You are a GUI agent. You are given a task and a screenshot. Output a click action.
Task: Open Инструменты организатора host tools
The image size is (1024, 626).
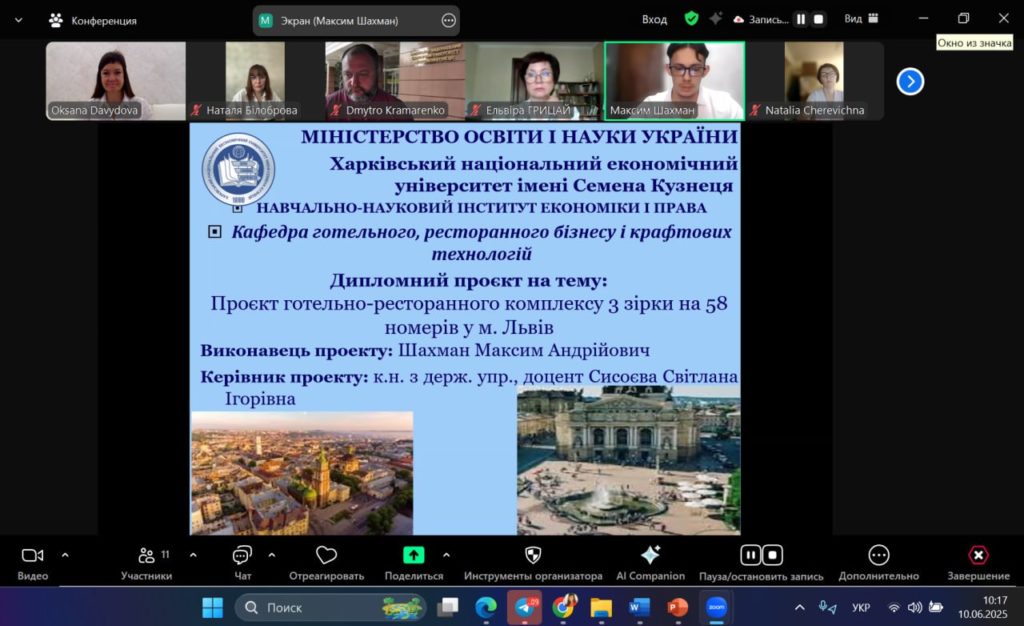pos(533,556)
